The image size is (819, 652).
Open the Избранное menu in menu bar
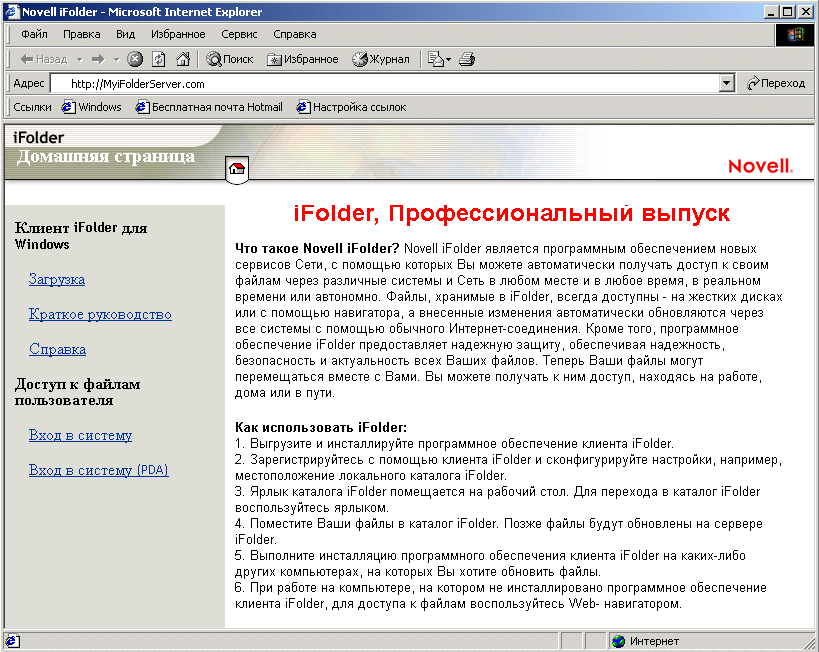178,34
